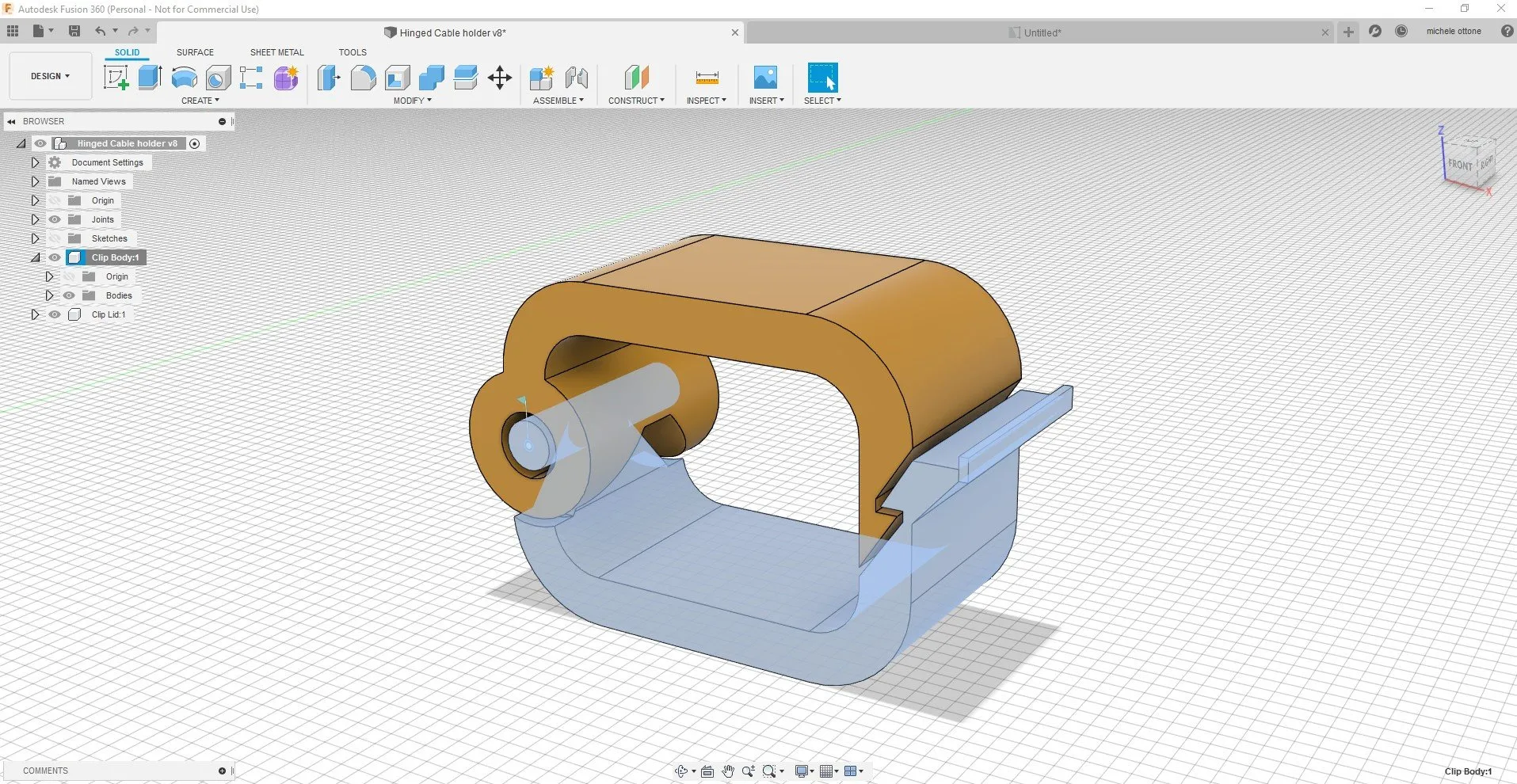Click the Insert image icon

coord(765,78)
